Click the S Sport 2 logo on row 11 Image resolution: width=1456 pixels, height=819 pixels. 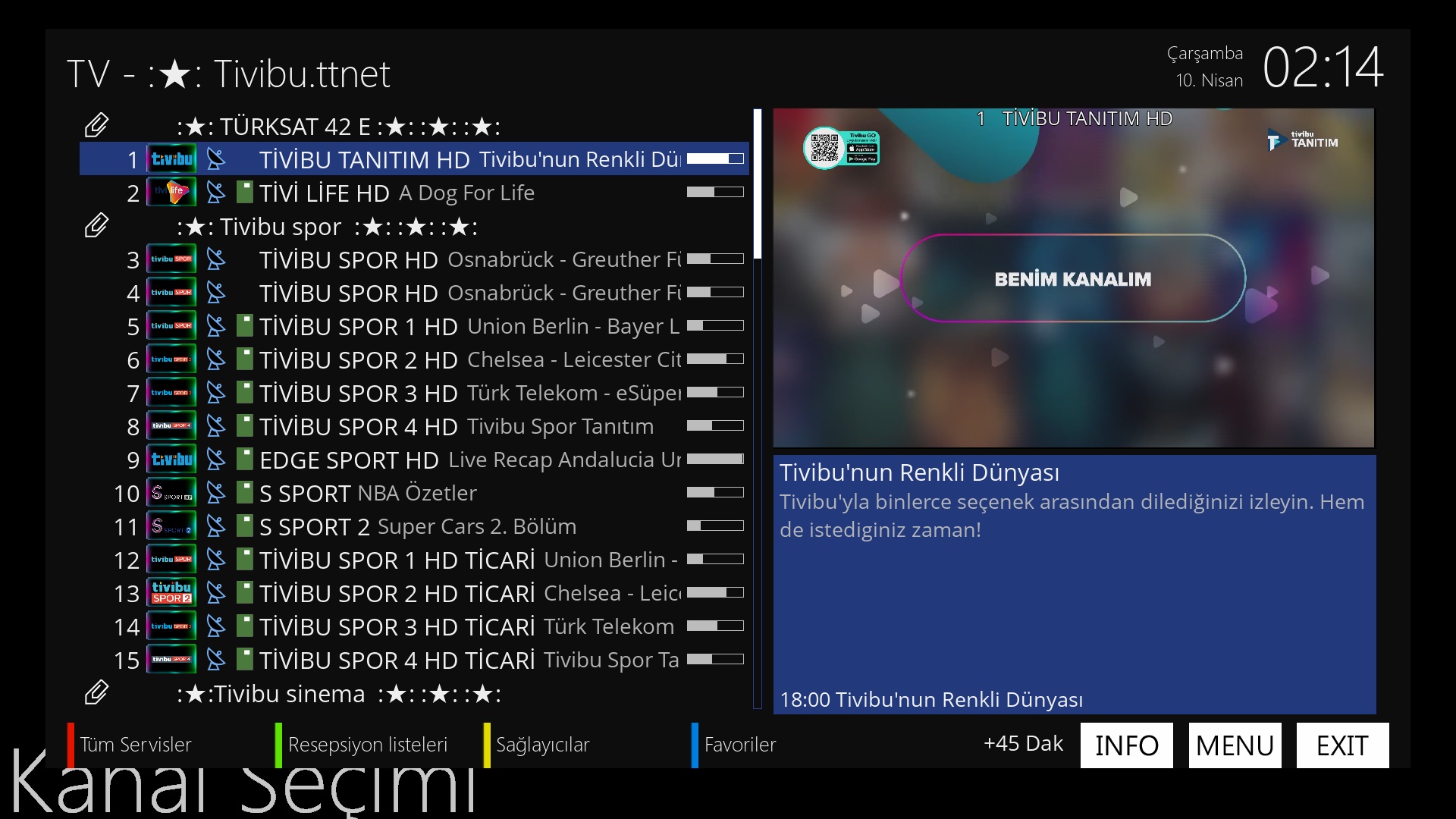click(171, 526)
